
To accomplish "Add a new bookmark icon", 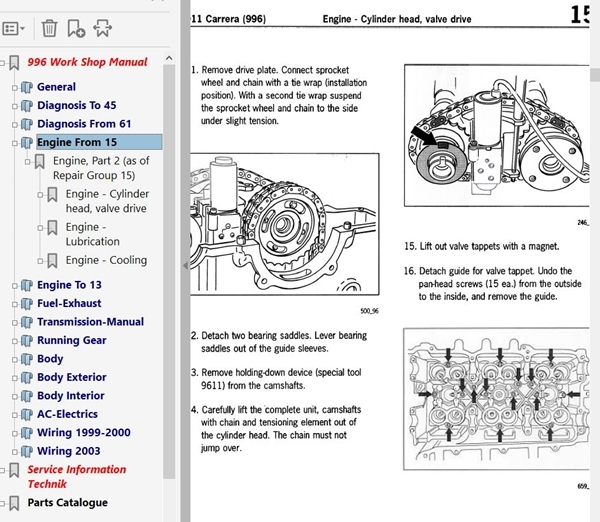I will point(76,28).
